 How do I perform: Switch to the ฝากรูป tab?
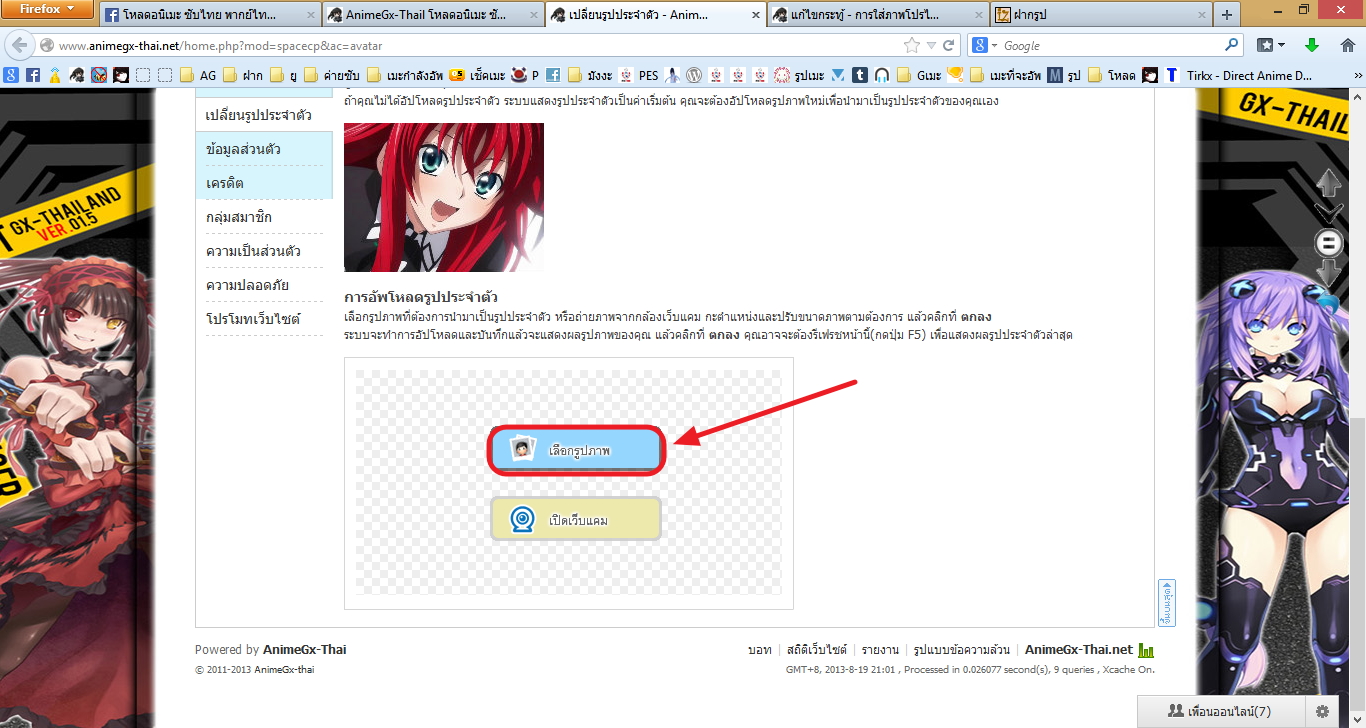point(1100,15)
